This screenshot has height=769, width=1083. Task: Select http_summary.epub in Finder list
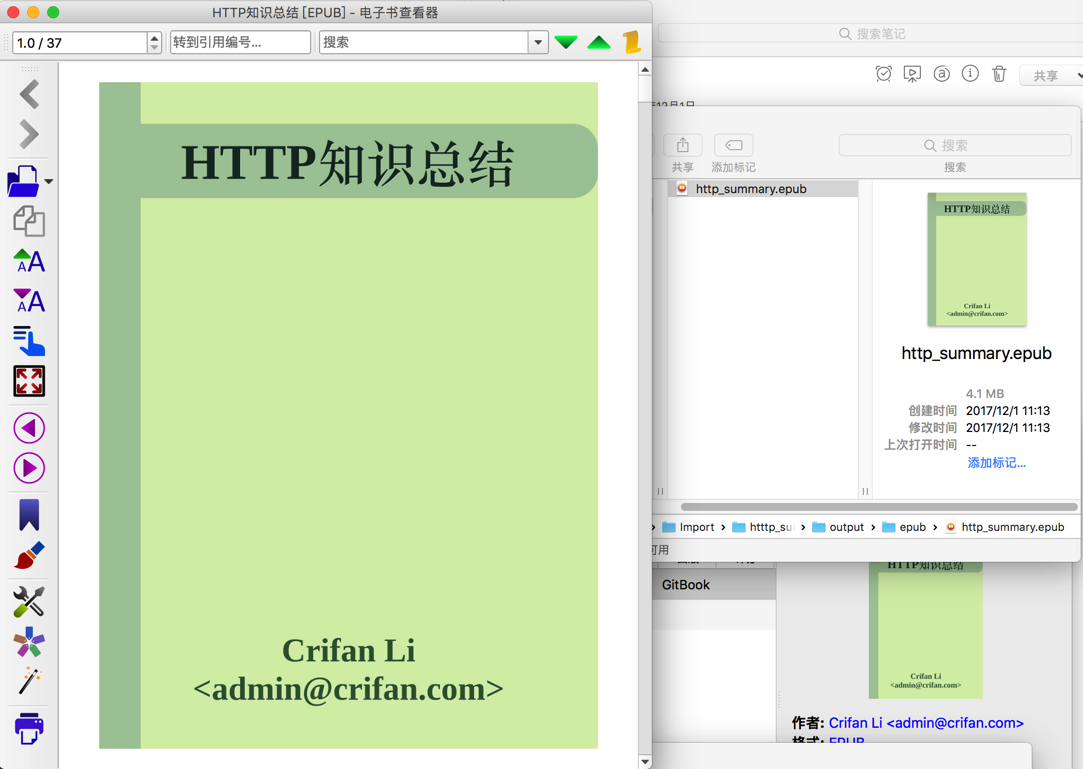coord(763,189)
